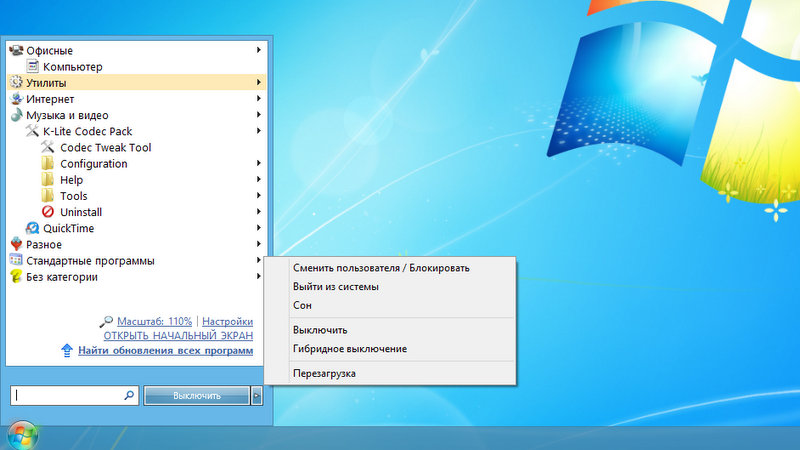Viewport: 800px width, 450px height.
Task: Click the Стандартные программы icon
Action: (x=16, y=260)
